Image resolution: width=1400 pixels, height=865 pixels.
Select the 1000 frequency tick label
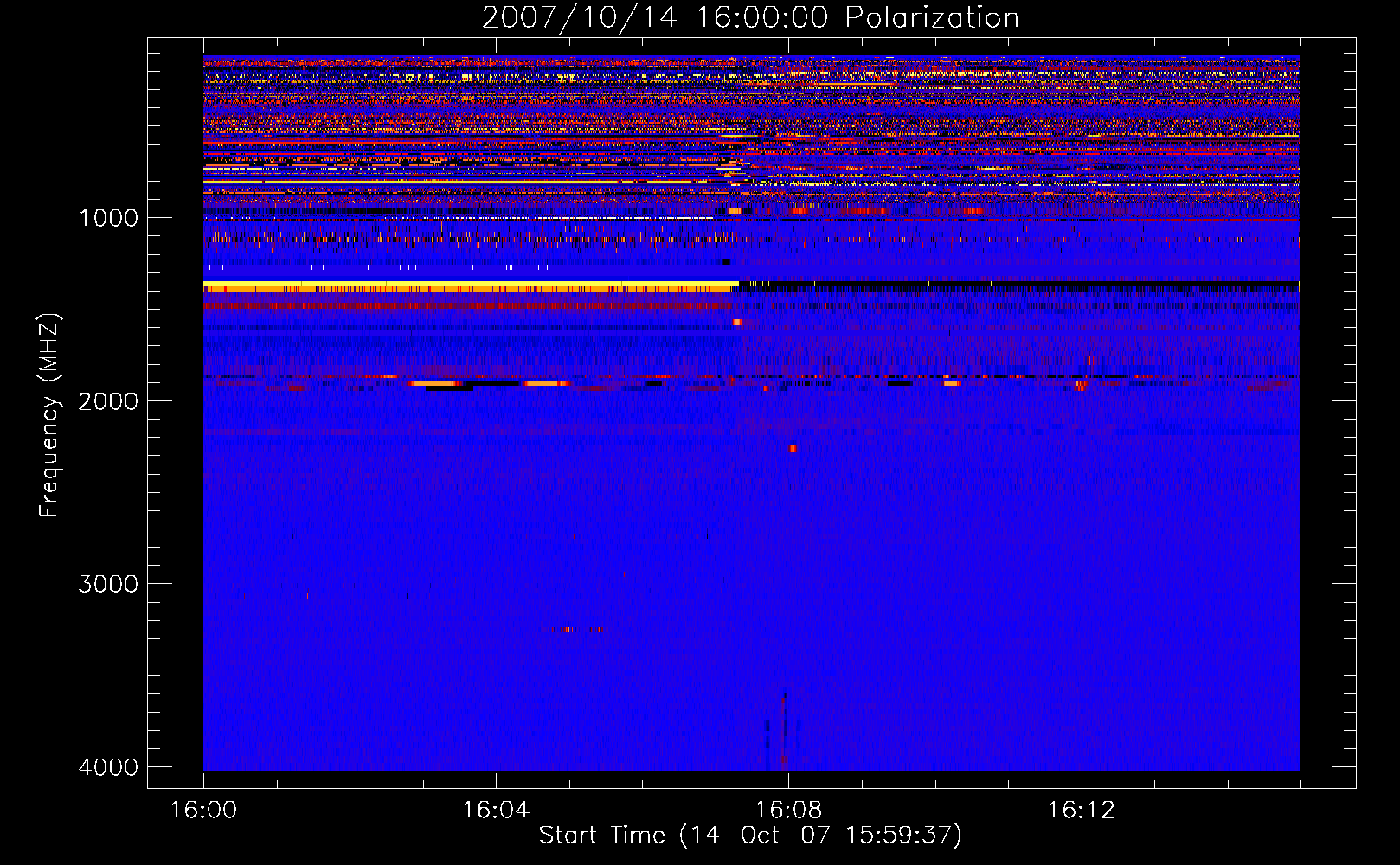108,218
